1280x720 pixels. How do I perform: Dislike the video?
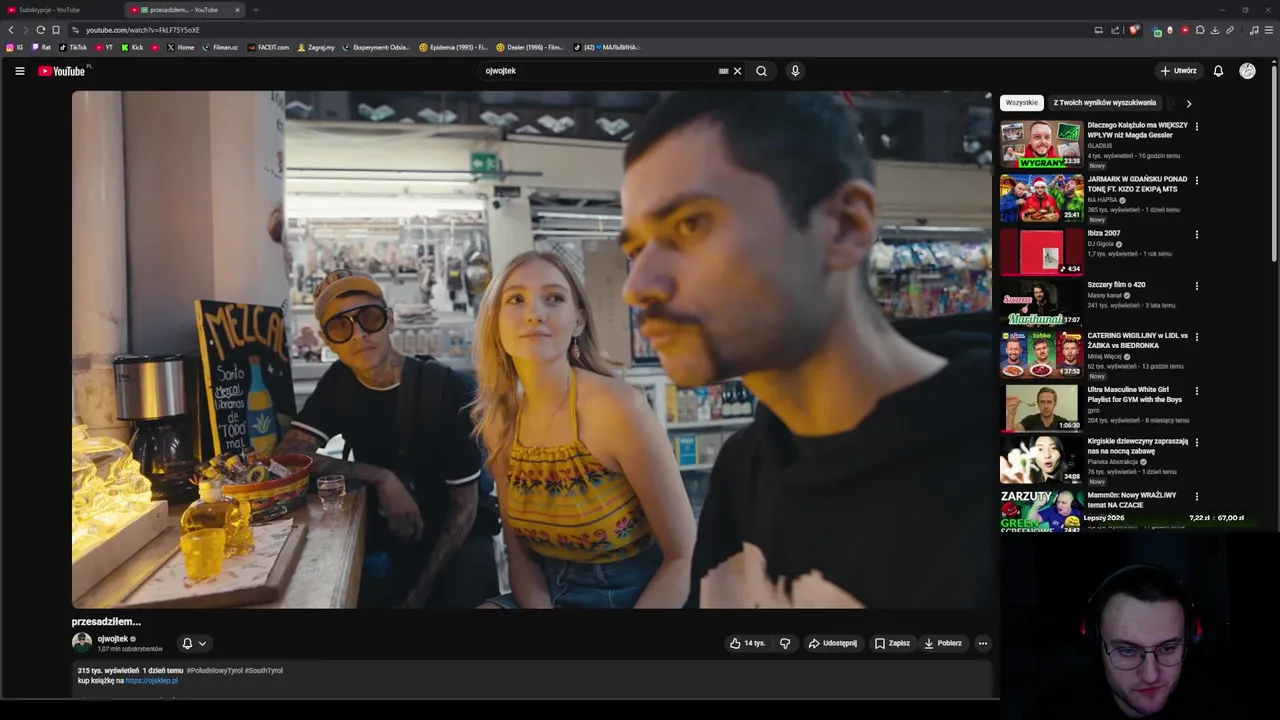pos(785,643)
